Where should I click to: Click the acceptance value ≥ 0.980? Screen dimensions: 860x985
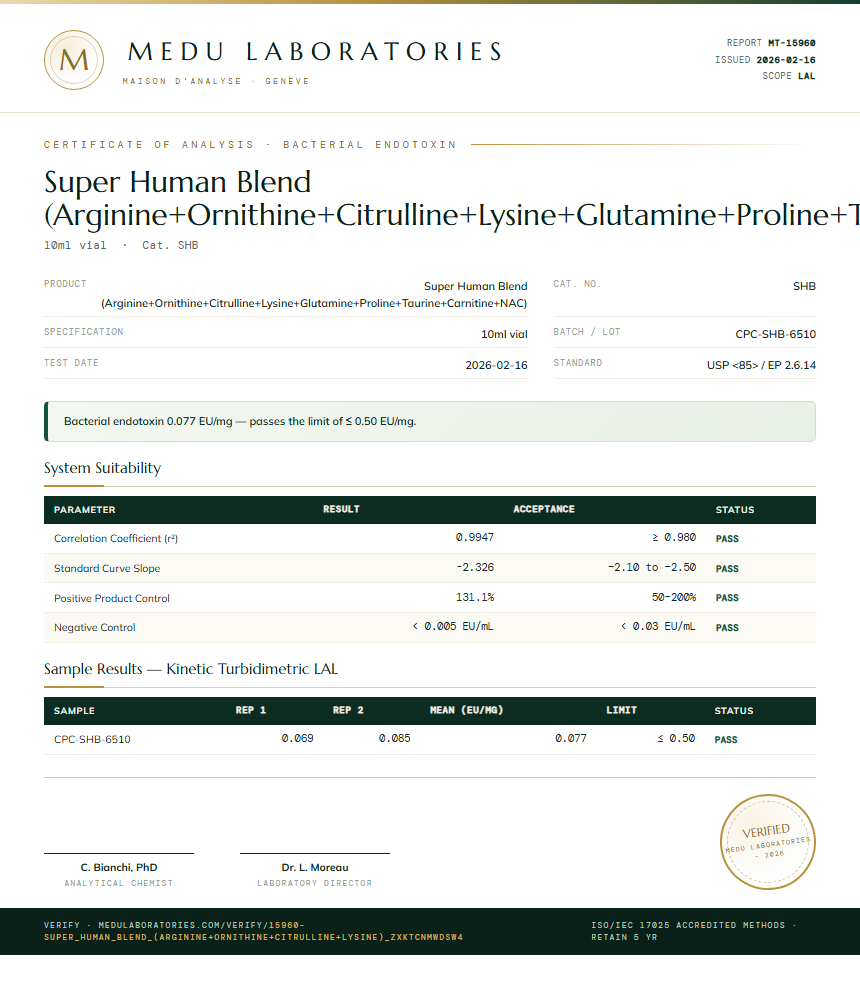(674, 537)
